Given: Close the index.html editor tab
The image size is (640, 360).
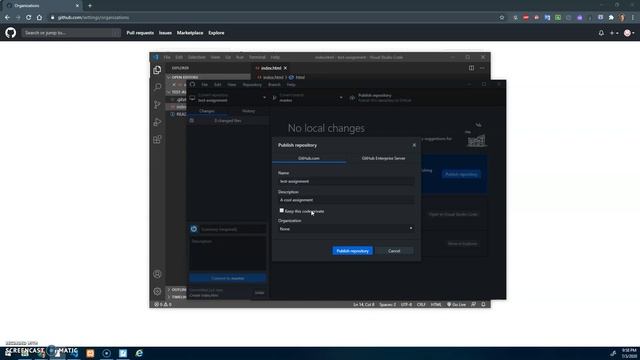Looking at the screenshot, I should point(285,68).
